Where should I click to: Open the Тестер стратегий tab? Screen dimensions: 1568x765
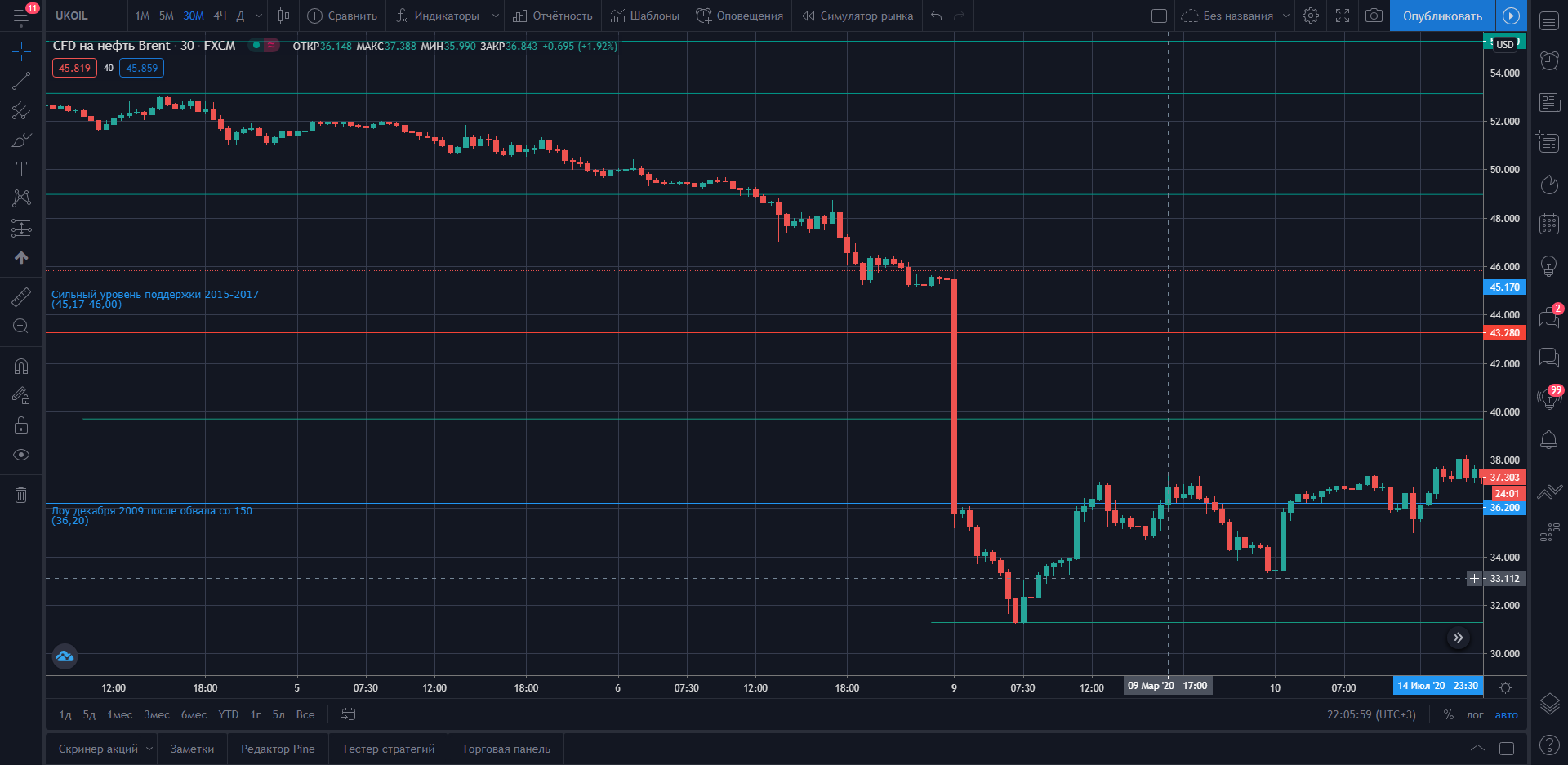point(388,749)
